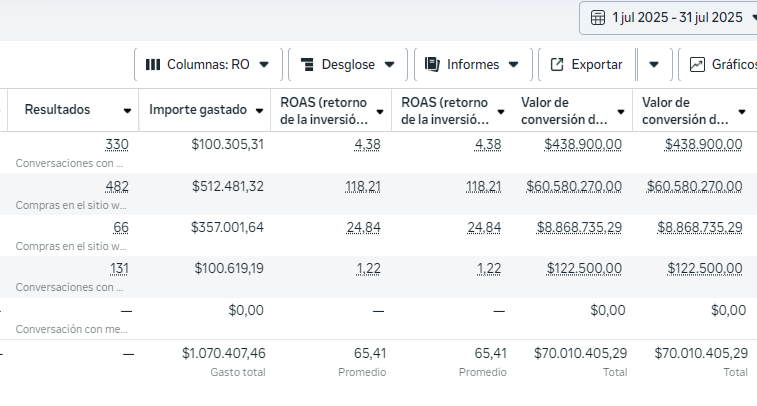Click the 482 results link
This screenshot has height=406, width=757.
coord(118,186)
